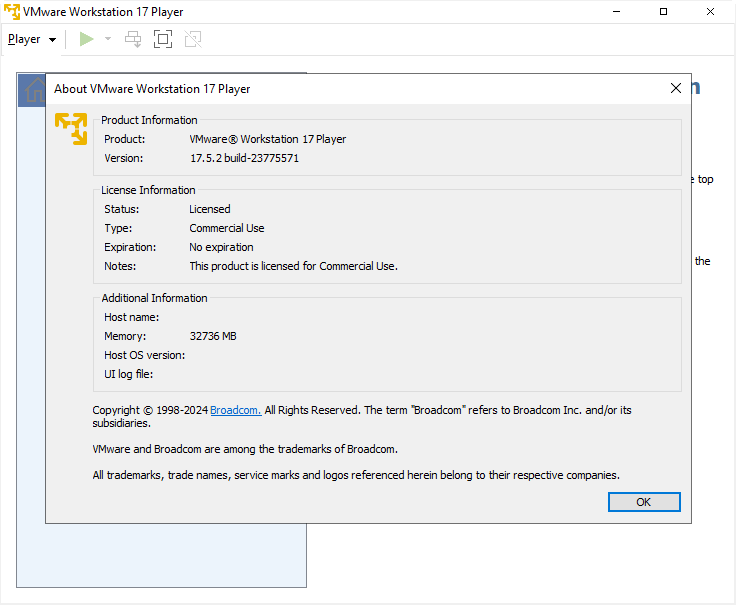Enter full screen mode icon
The width and height of the screenshot is (736, 605).
point(163,39)
